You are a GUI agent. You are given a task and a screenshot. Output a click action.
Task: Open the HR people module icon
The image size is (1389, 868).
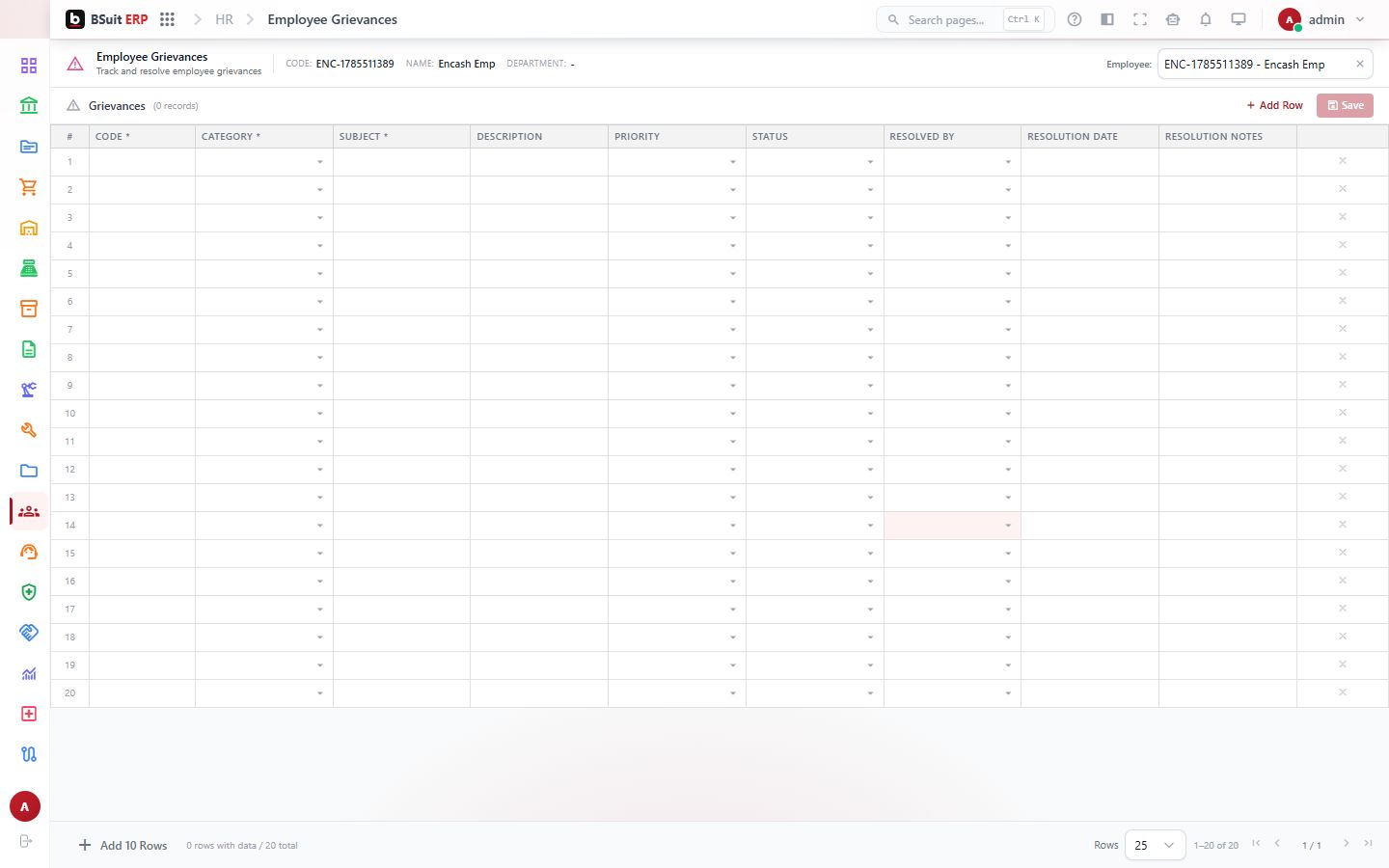click(29, 511)
